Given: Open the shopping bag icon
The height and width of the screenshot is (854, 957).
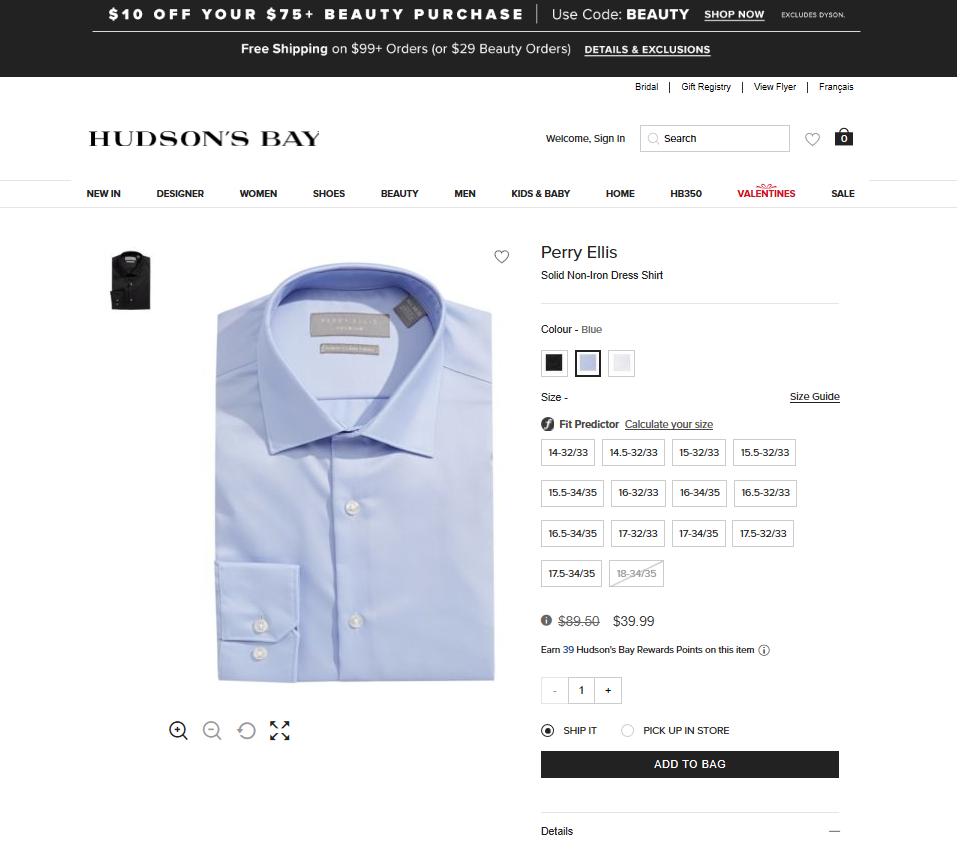Looking at the screenshot, I should click(x=843, y=137).
